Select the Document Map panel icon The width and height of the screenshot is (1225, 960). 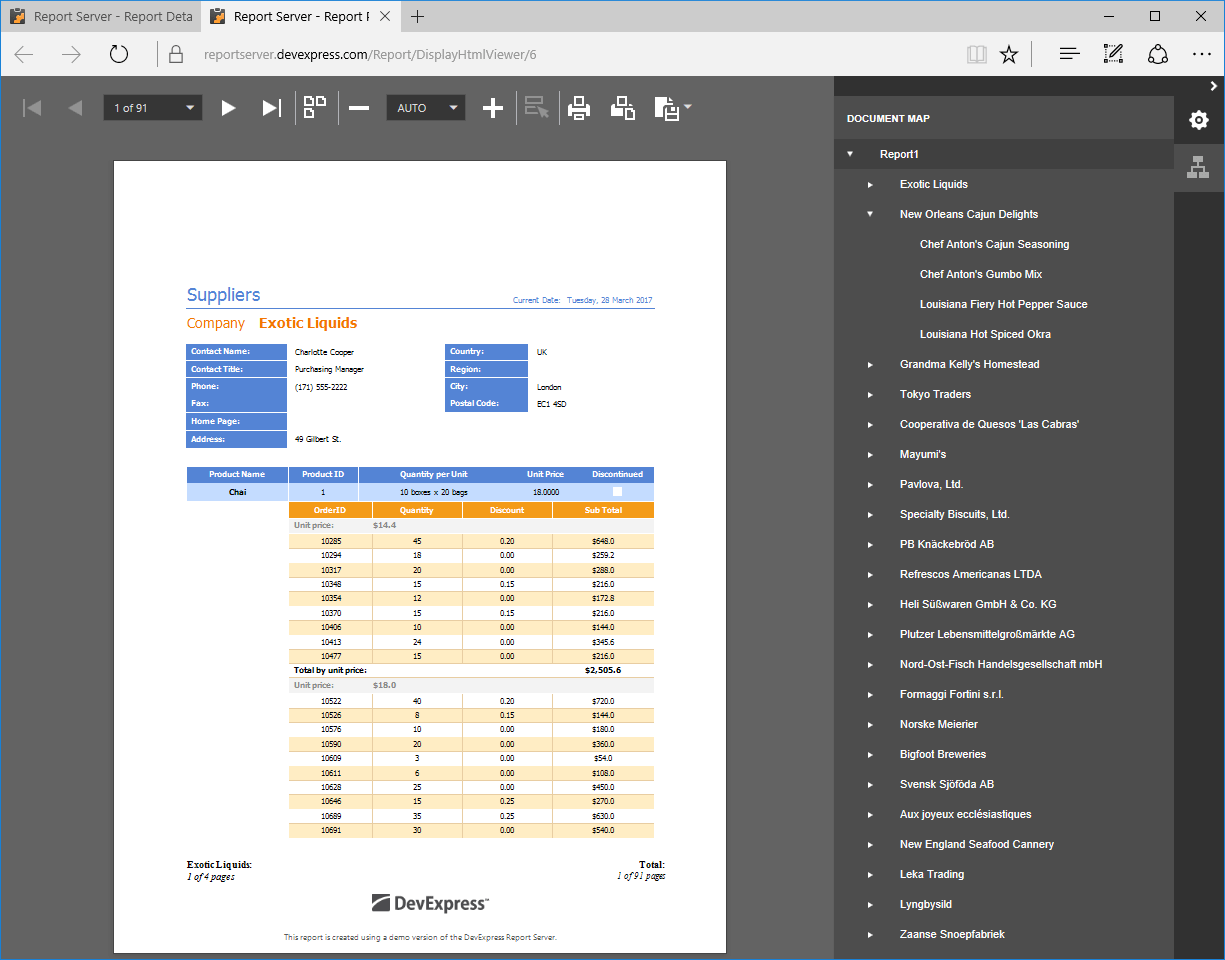[x=1199, y=168]
